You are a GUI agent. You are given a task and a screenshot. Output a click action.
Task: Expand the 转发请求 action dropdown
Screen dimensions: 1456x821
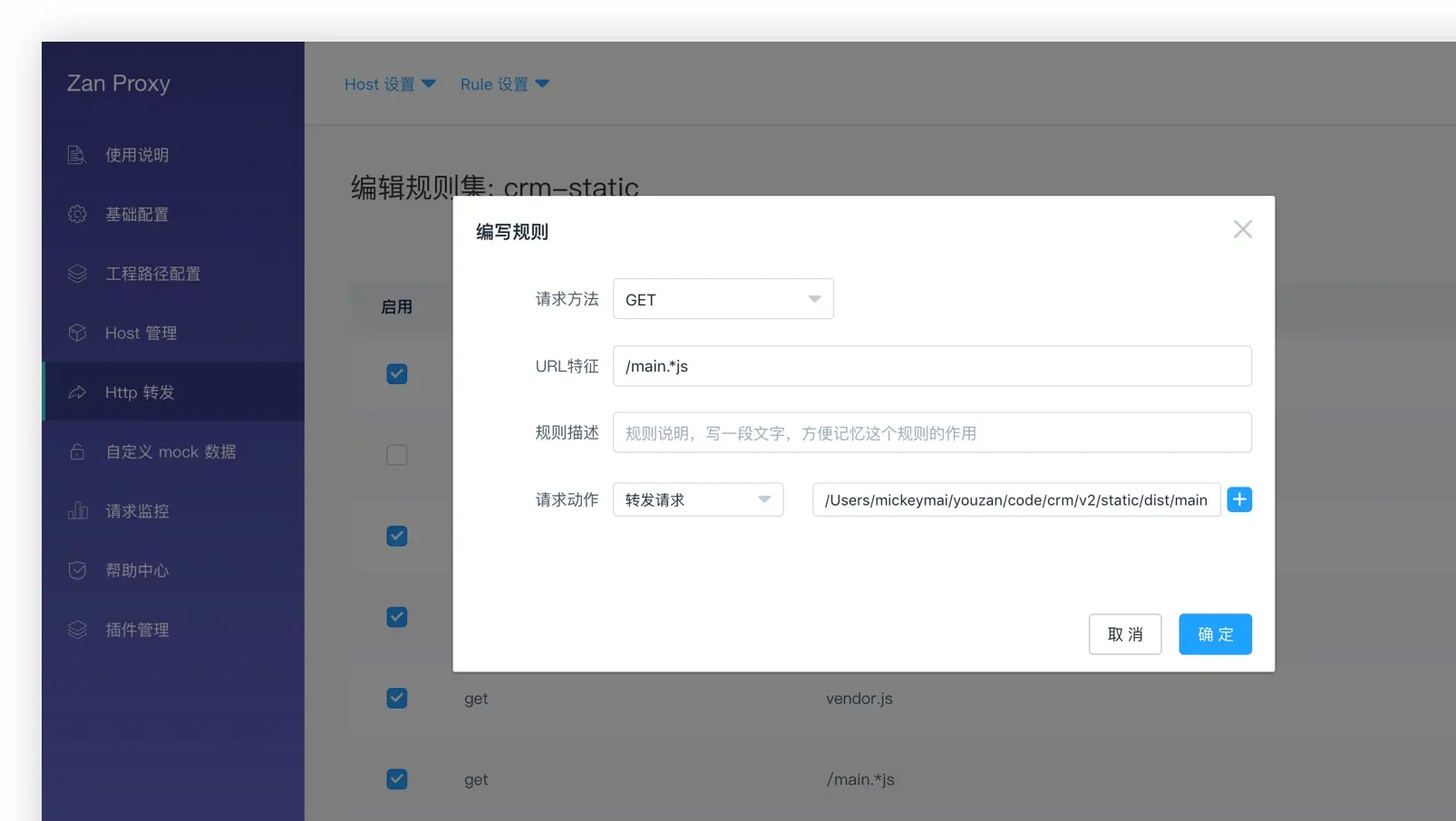pyautogui.click(x=697, y=499)
